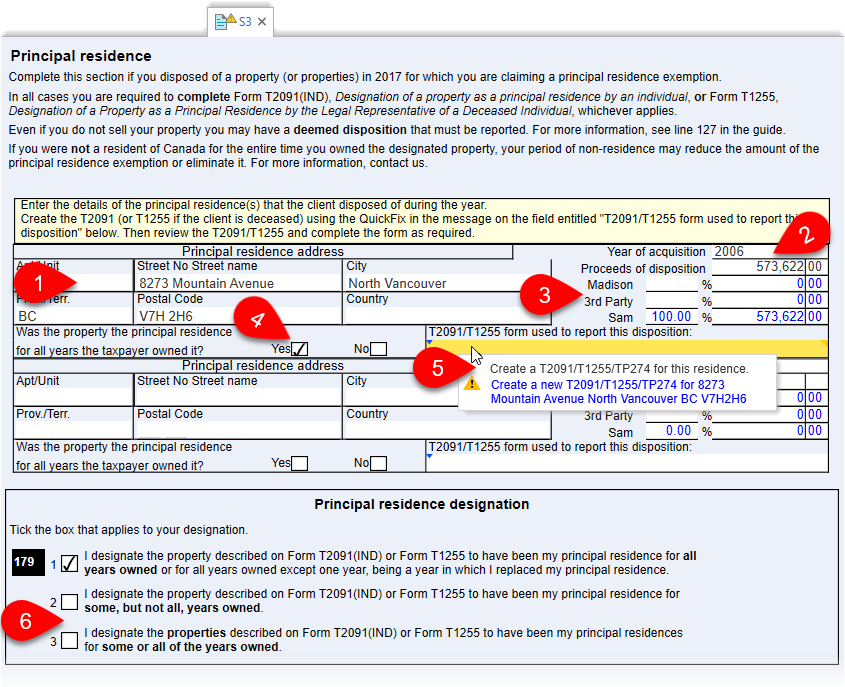This screenshot has height=687, width=845.
Task: Click Madison's percentage field for first property
Action: click(x=671, y=283)
